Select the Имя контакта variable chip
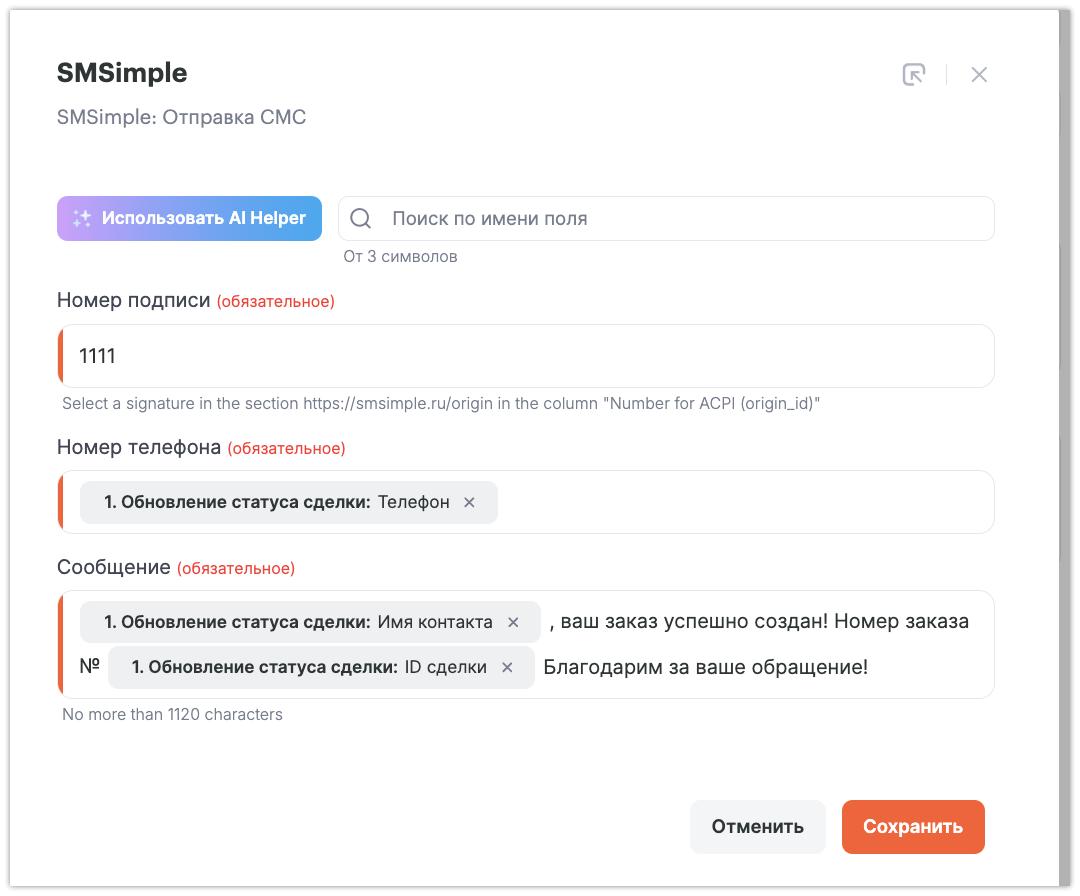 coord(298,622)
